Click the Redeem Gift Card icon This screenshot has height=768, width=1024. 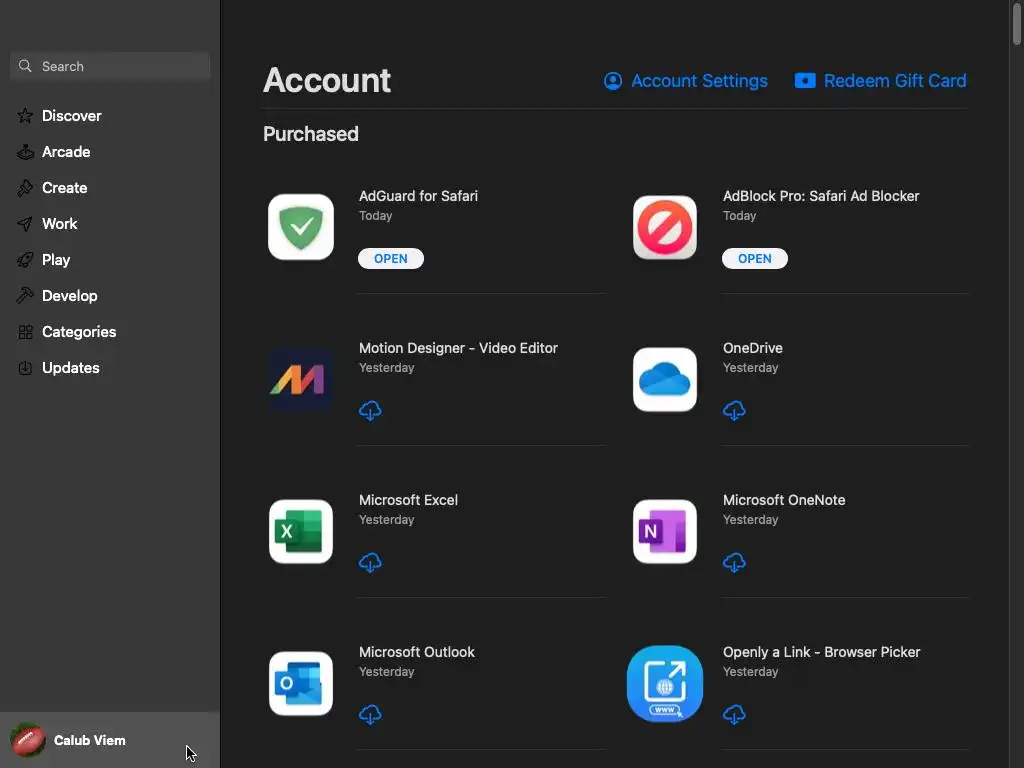(805, 81)
